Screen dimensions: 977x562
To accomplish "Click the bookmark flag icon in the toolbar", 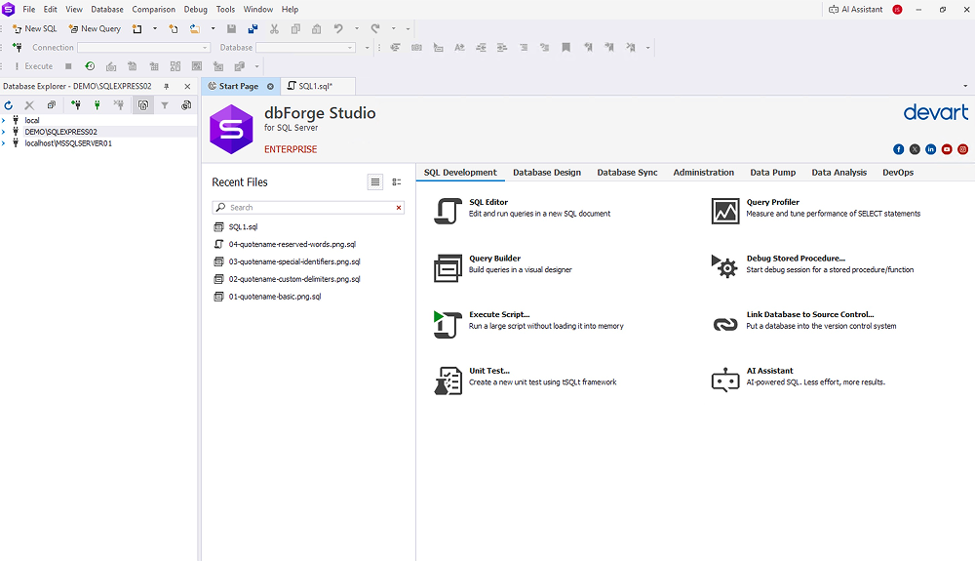I will point(566,47).
